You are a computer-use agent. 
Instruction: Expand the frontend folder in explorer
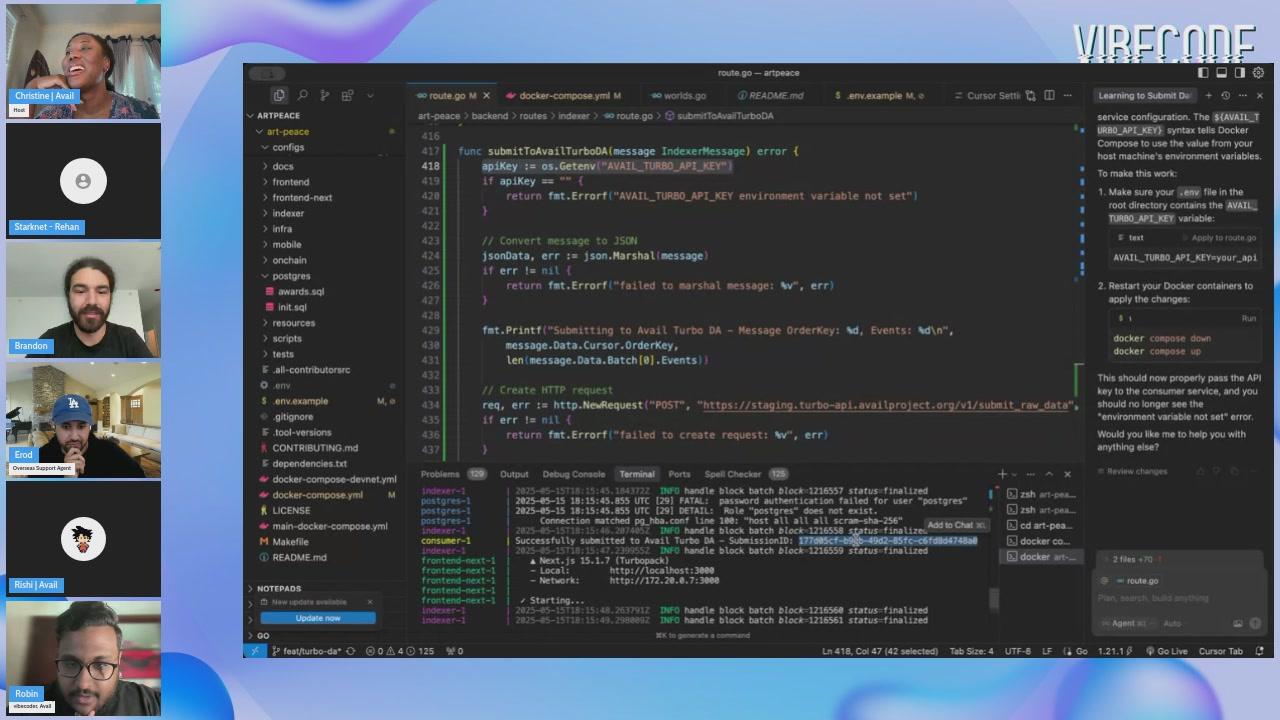290,182
